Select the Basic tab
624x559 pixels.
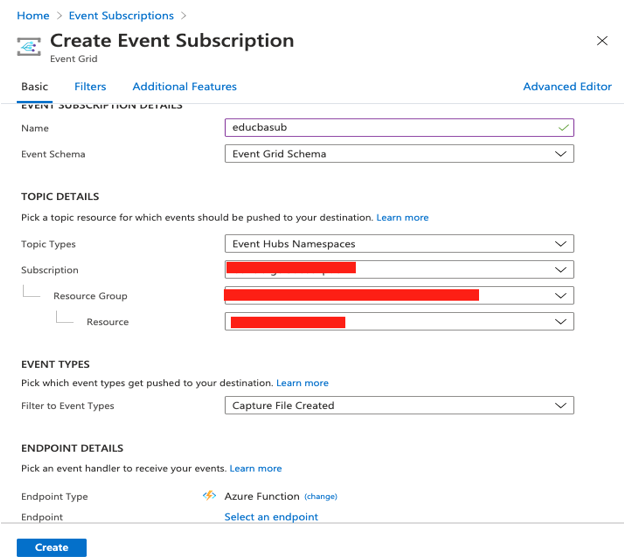[34, 87]
